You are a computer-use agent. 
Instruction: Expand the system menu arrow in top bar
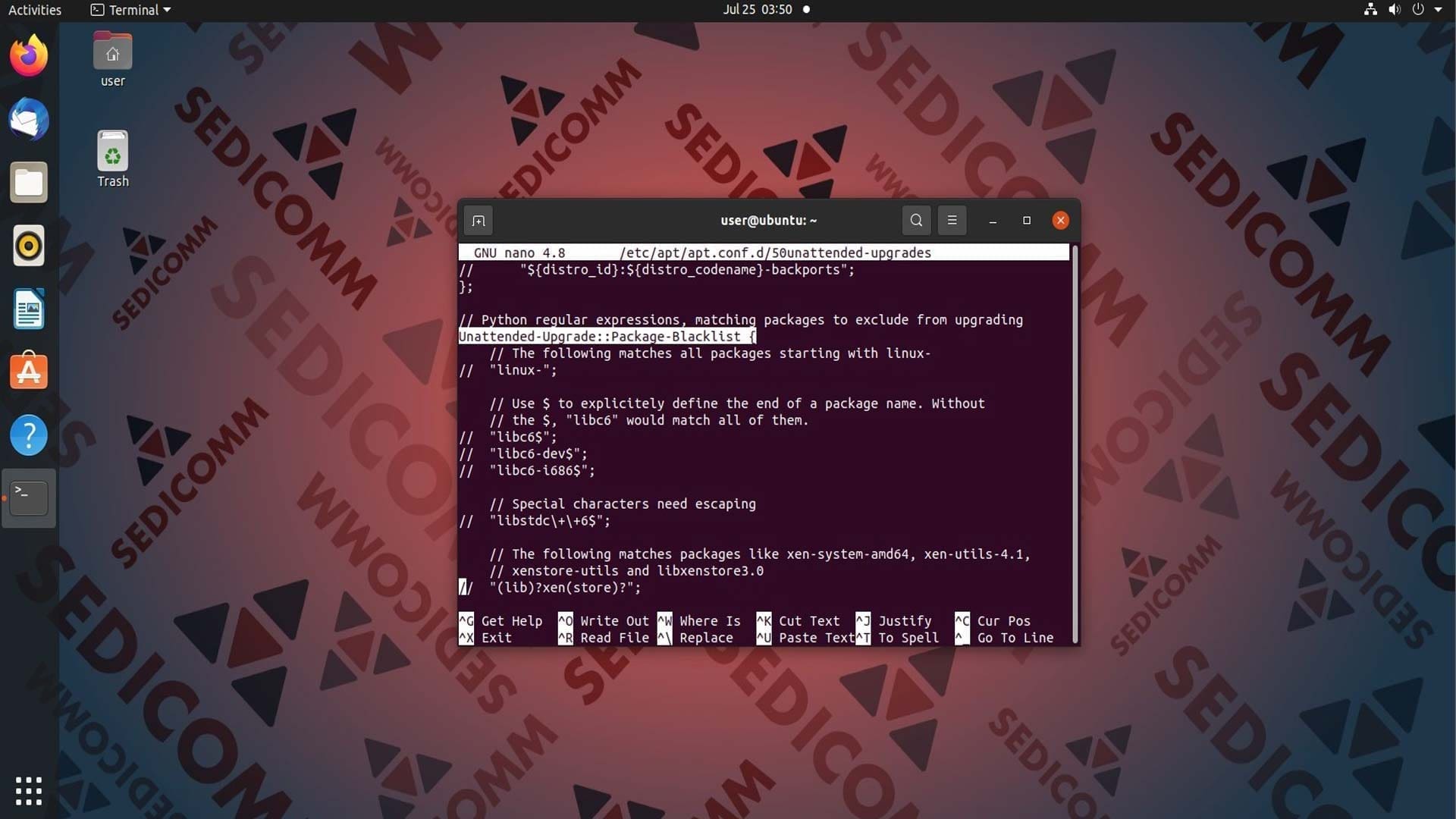click(x=1438, y=10)
